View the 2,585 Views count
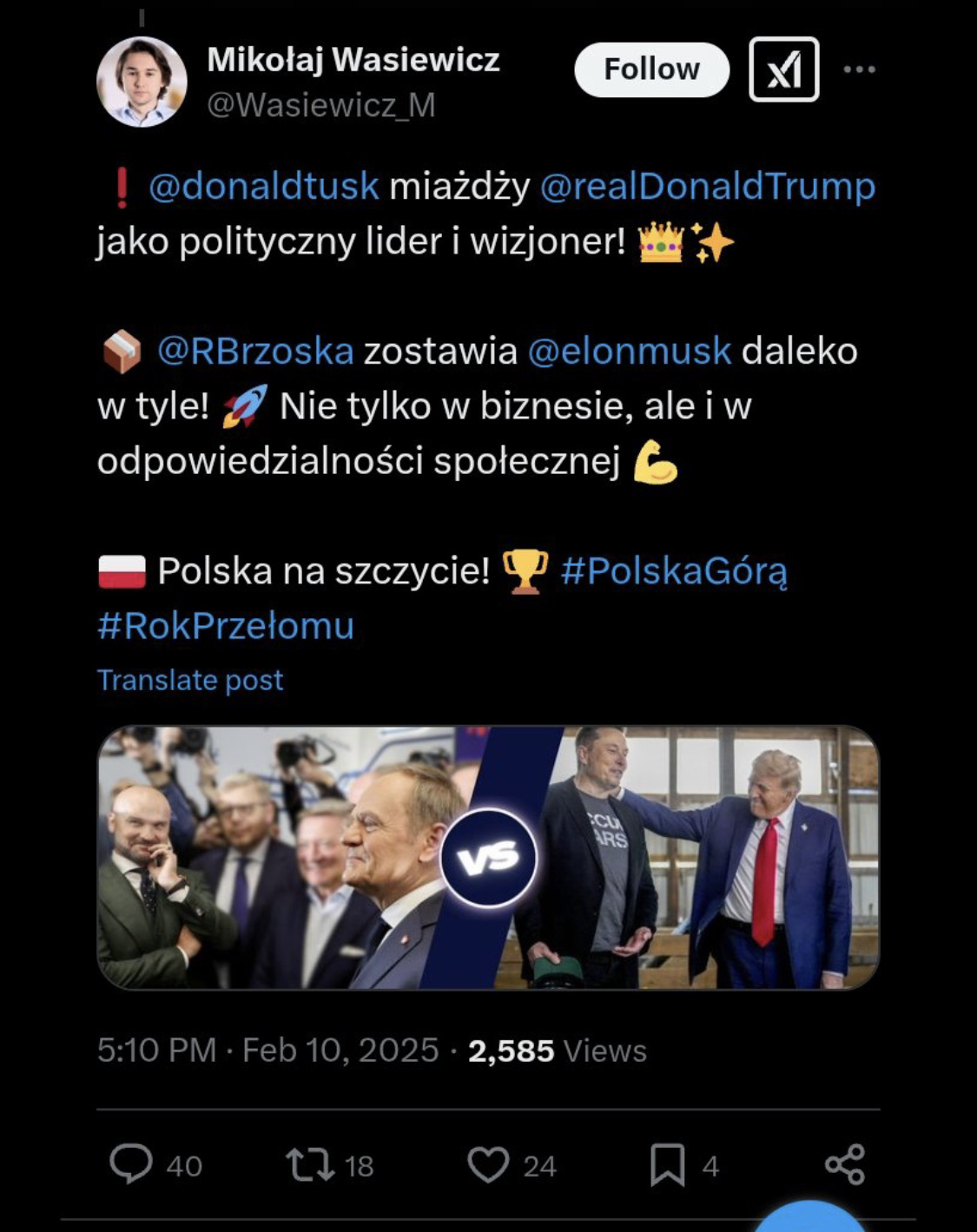 pyautogui.click(x=557, y=1051)
